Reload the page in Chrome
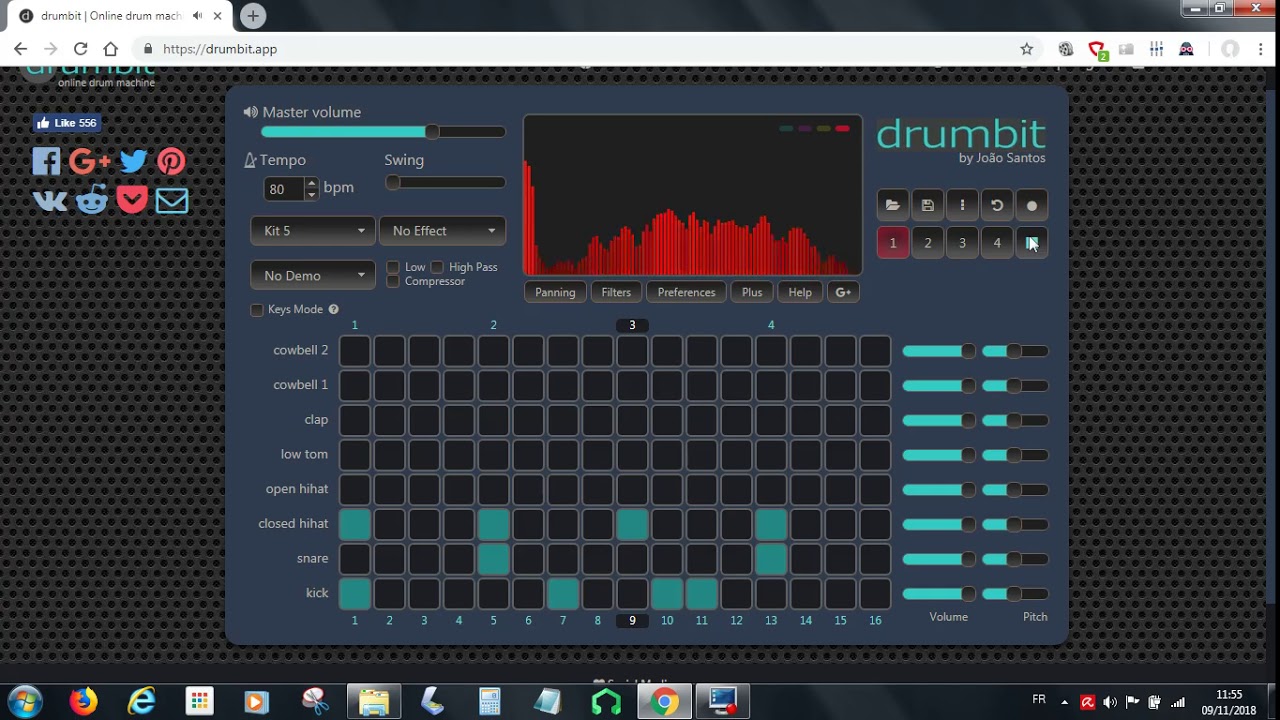 pyautogui.click(x=80, y=49)
